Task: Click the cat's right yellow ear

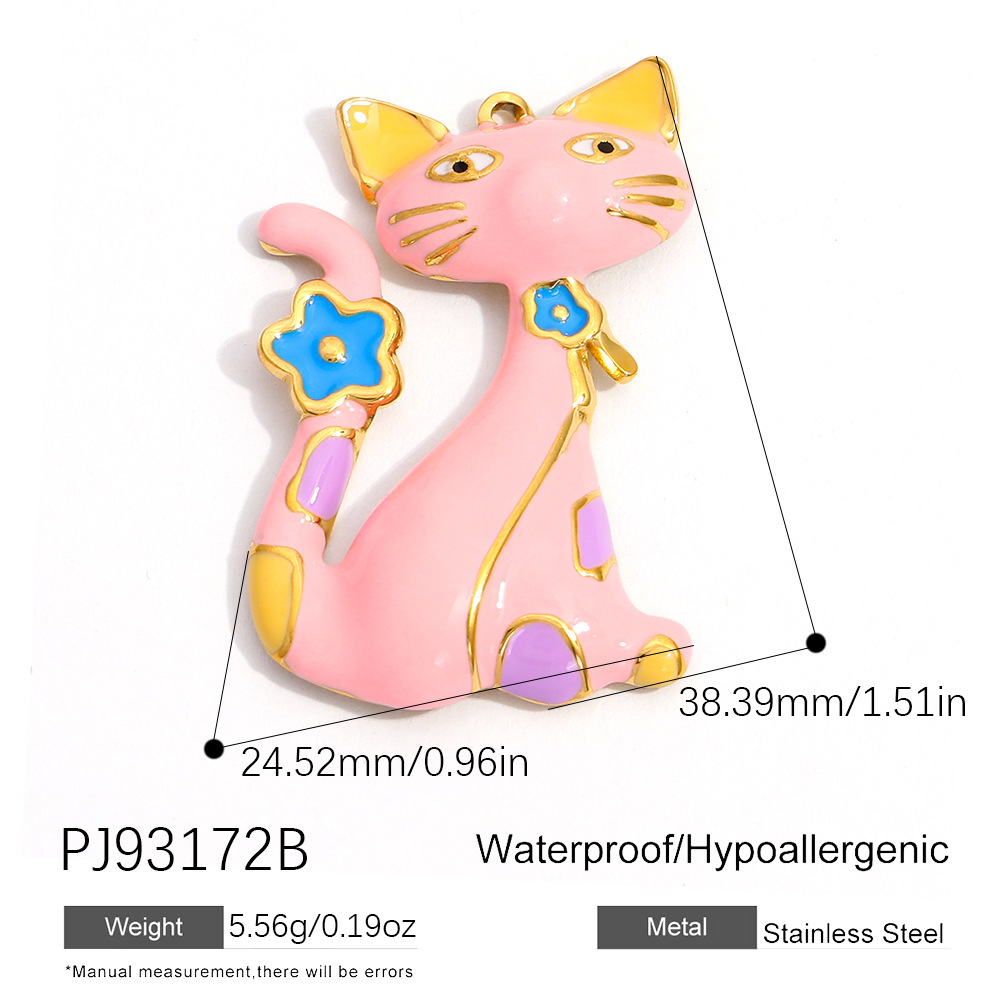Action: [626, 101]
